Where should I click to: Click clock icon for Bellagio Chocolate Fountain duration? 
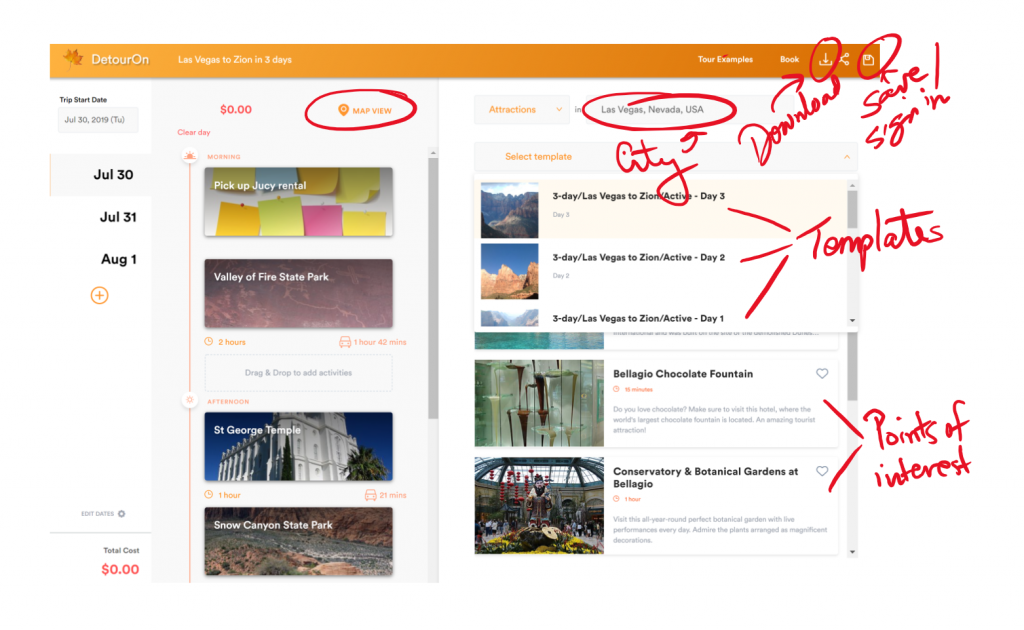click(616, 389)
